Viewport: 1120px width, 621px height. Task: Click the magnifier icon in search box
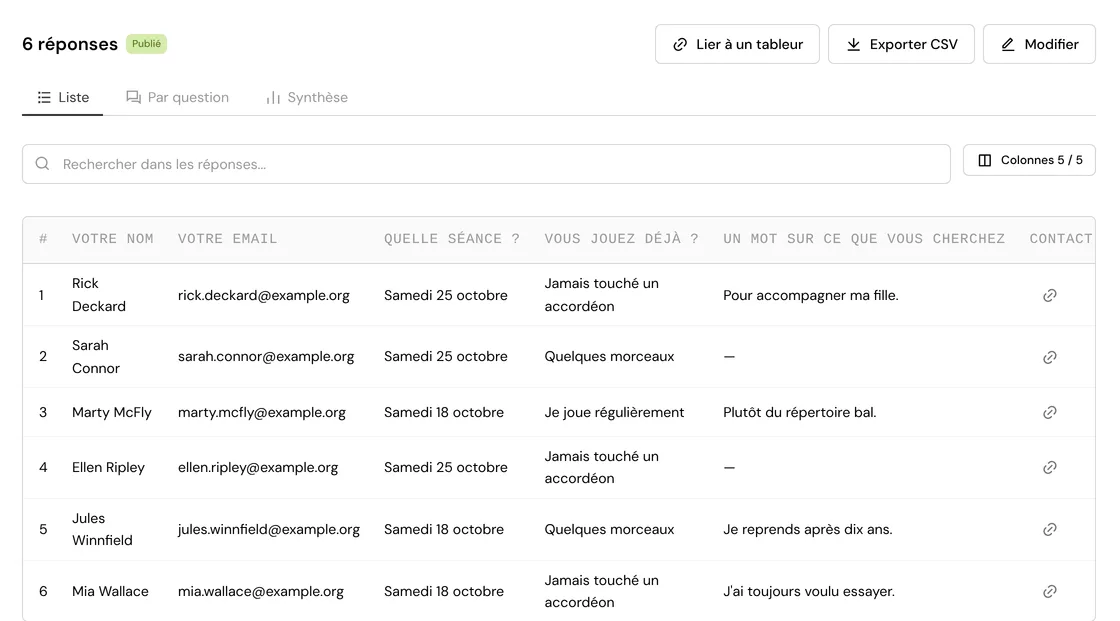click(x=42, y=164)
